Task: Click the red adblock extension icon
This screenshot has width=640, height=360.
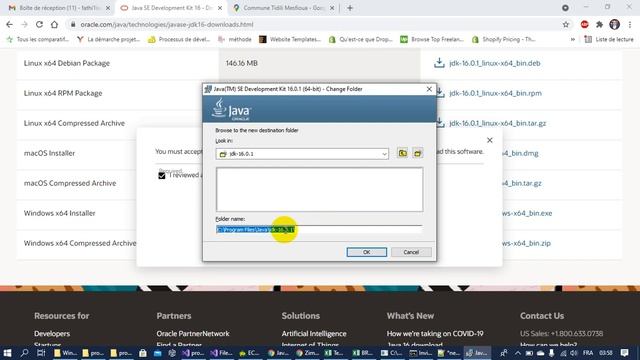Action: click(584, 24)
